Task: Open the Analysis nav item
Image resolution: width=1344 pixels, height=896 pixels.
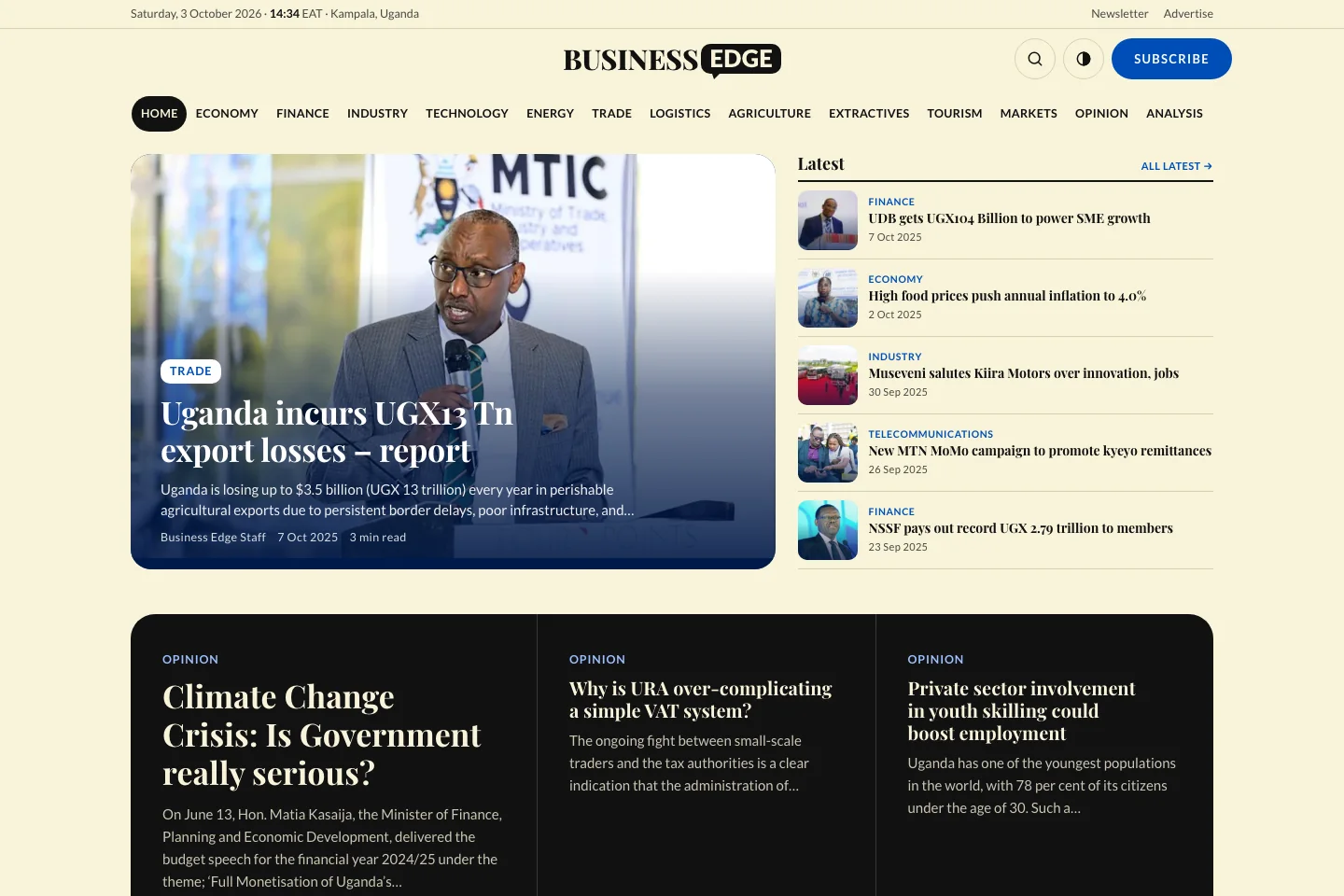Action: 1174,114
